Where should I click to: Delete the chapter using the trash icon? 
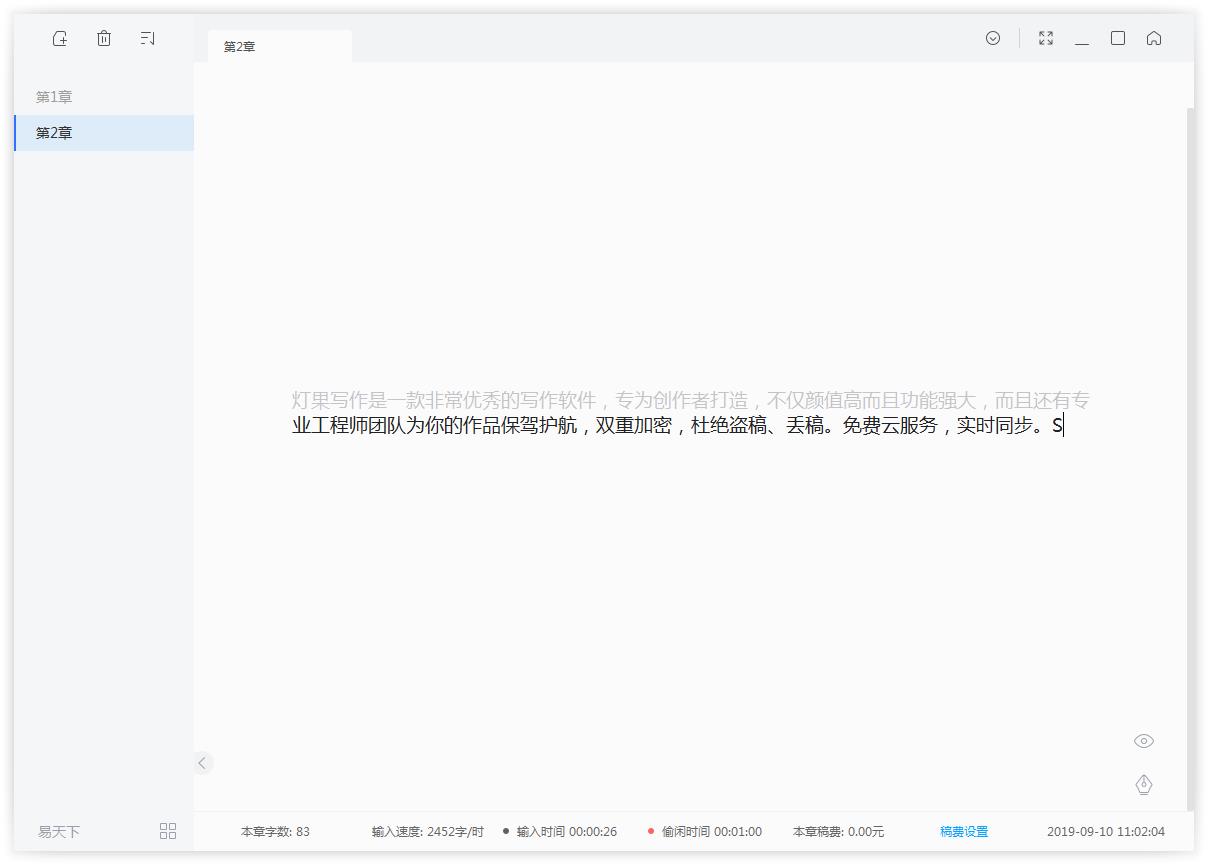tap(104, 38)
